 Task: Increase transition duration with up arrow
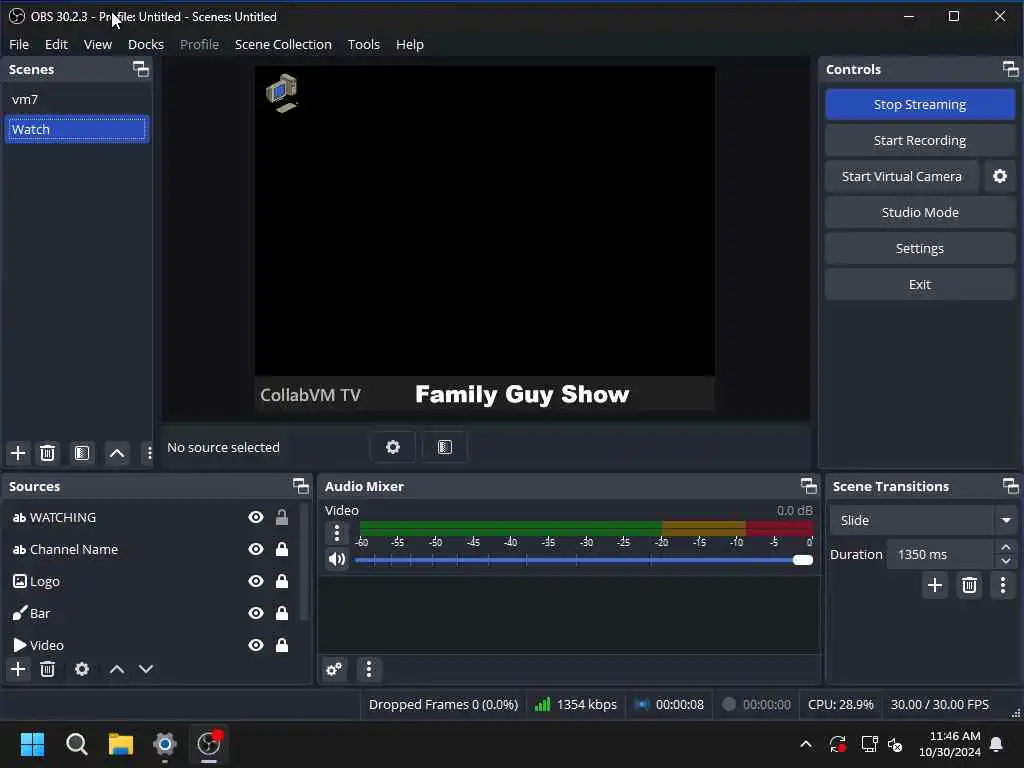click(1006, 547)
